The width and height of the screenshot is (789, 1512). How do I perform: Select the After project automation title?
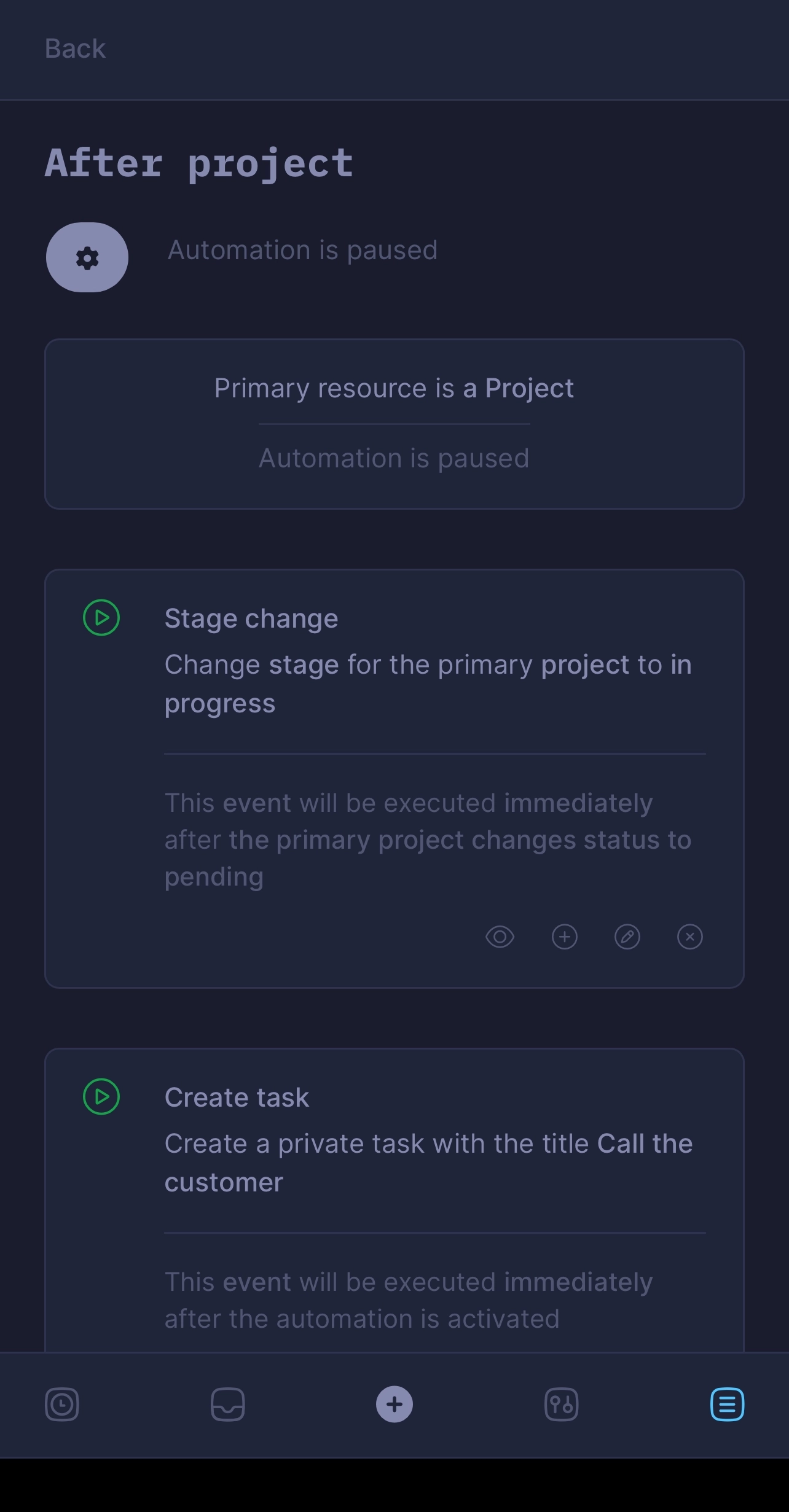tap(198, 162)
